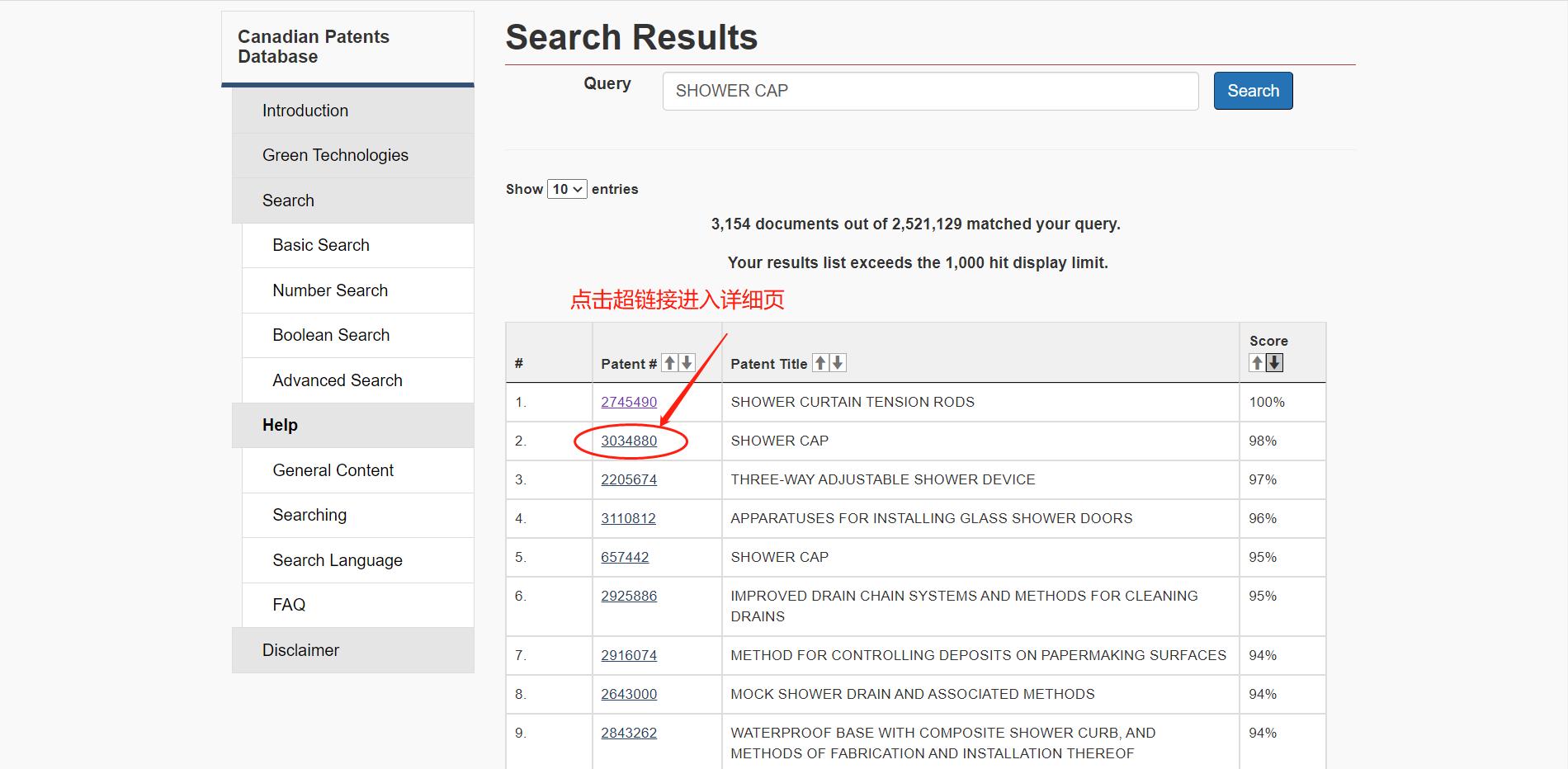Sort Score column descending arrow

(1275, 363)
